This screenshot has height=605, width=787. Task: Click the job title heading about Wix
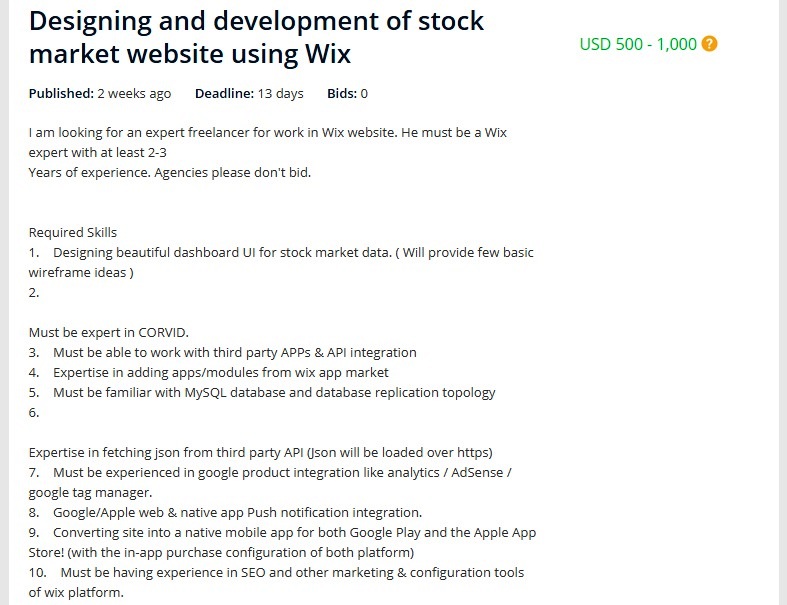pyautogui.click(x=256, y=36)
